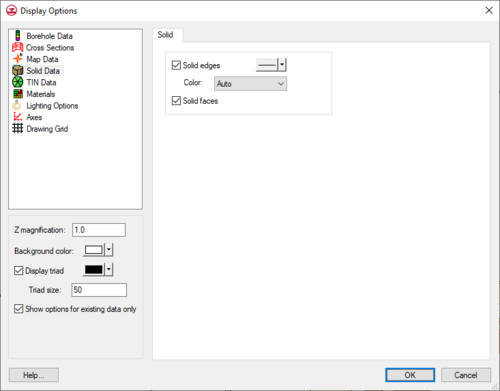Click the Borehole Data icon
The height and width of the screenshot is (391, 500).
(18, 36)
